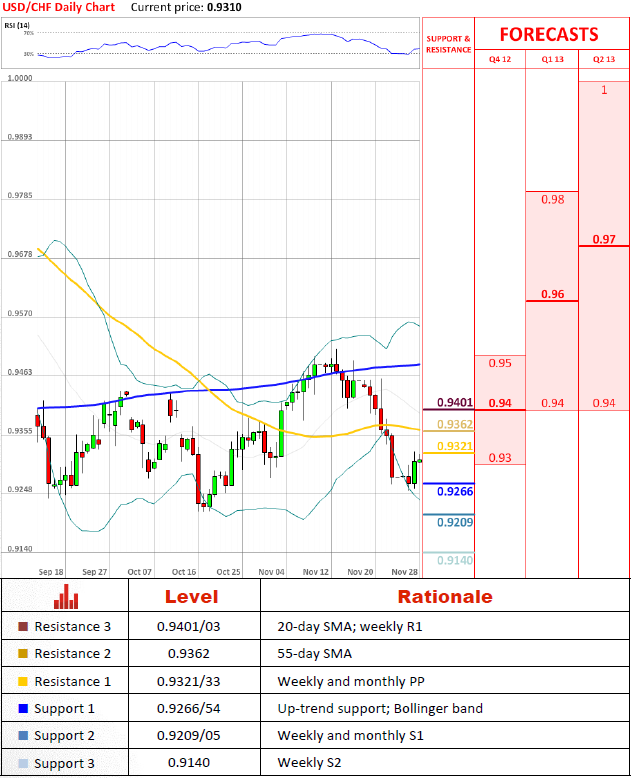Click the 0.95 Q4 12 forecast value

[500, 363]
